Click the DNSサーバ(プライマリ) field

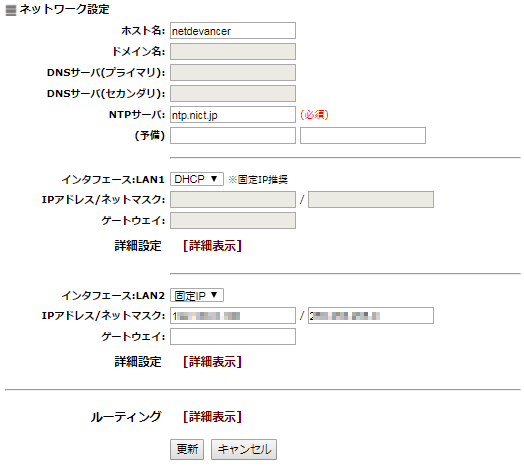pos(233,73)
